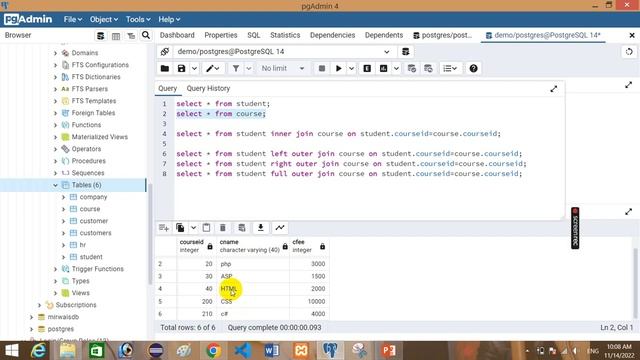The width and height of the screenshot is (640, 360).
Task: Select the customers table in tree
Action: coord(95,233)
